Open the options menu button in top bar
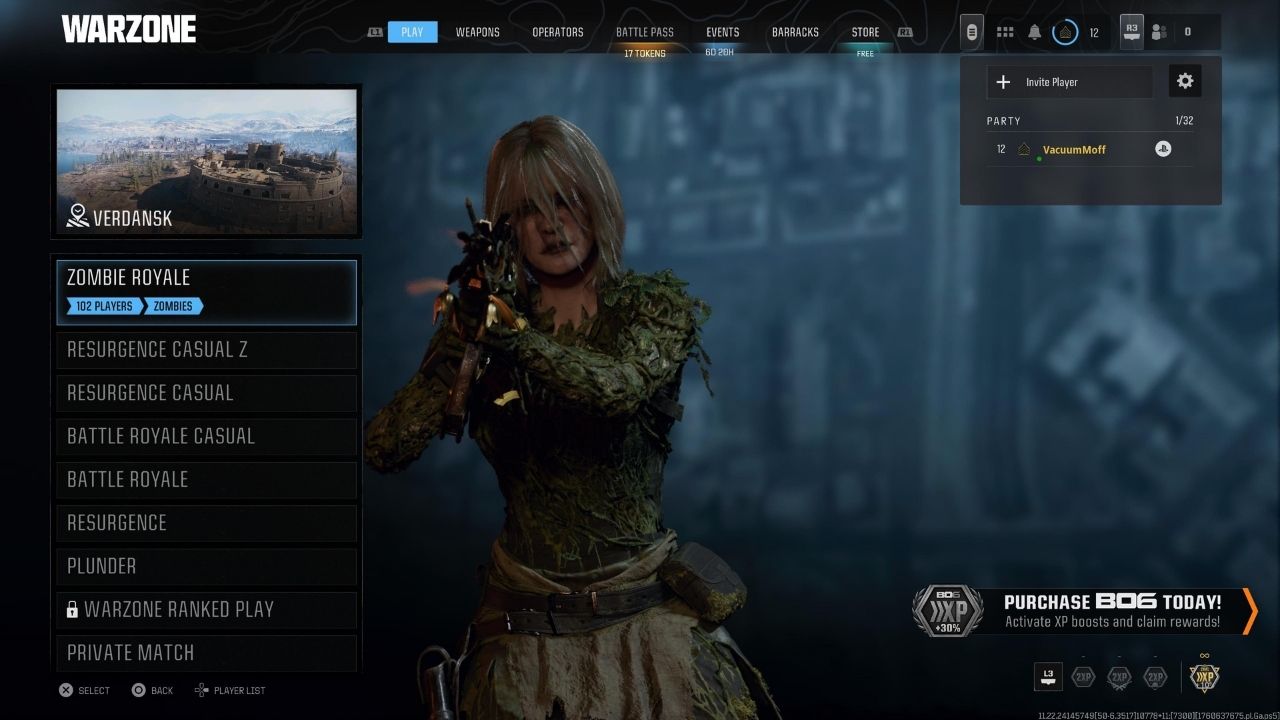Viewport: 1280px width, 720px height. coord(971,32)
